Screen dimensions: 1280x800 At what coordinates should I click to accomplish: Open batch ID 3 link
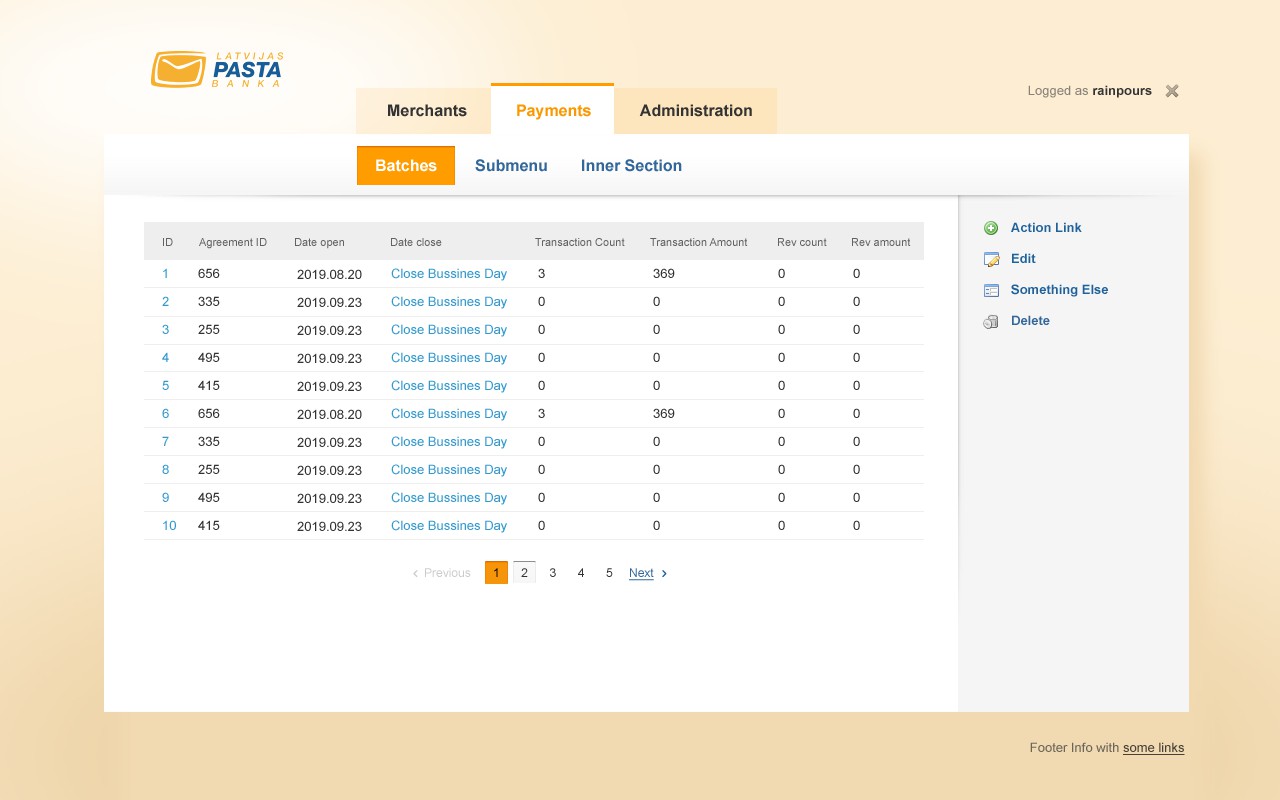165,330
